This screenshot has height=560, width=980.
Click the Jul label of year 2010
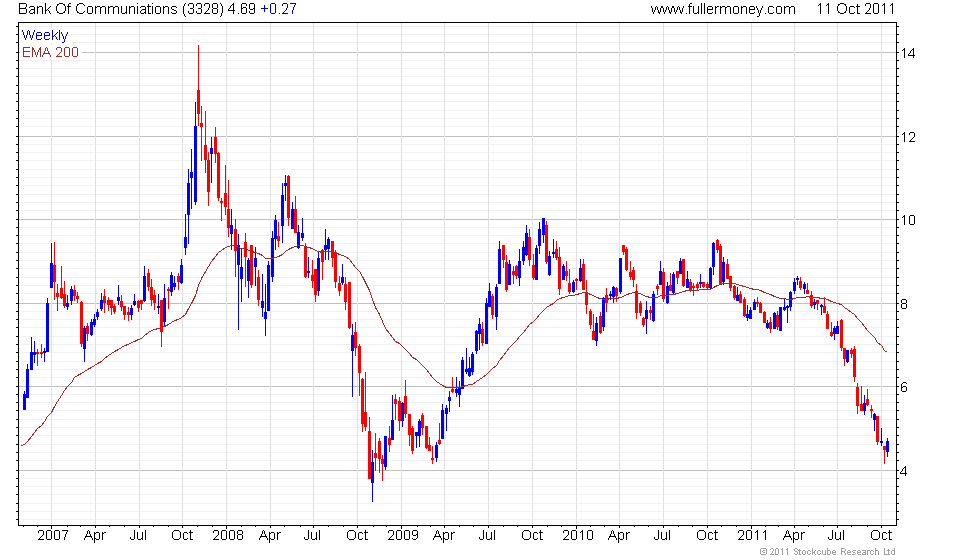[x=662, y=536]
